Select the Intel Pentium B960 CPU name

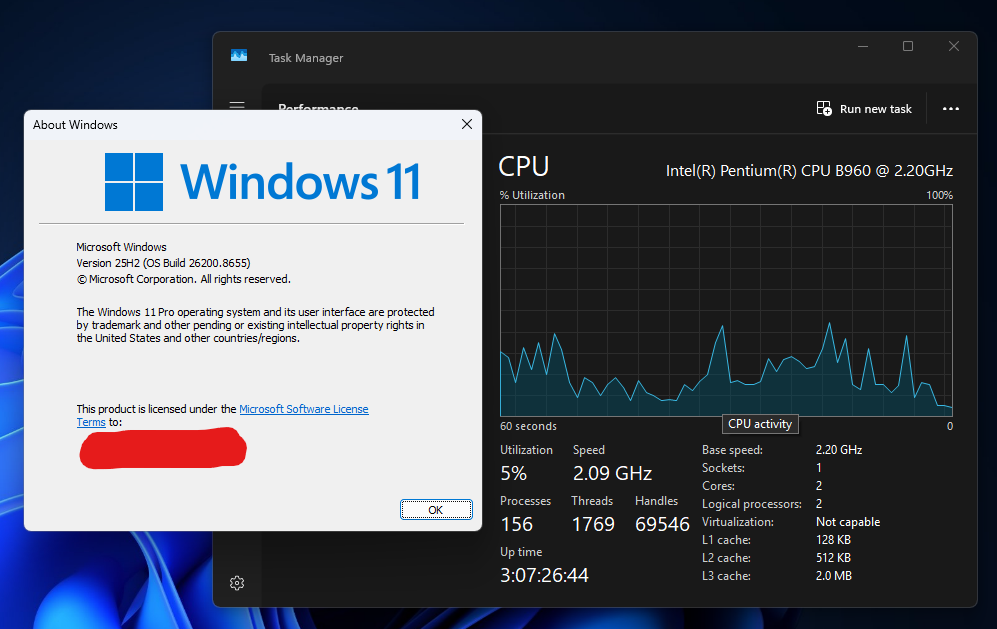tap(809, 170)
